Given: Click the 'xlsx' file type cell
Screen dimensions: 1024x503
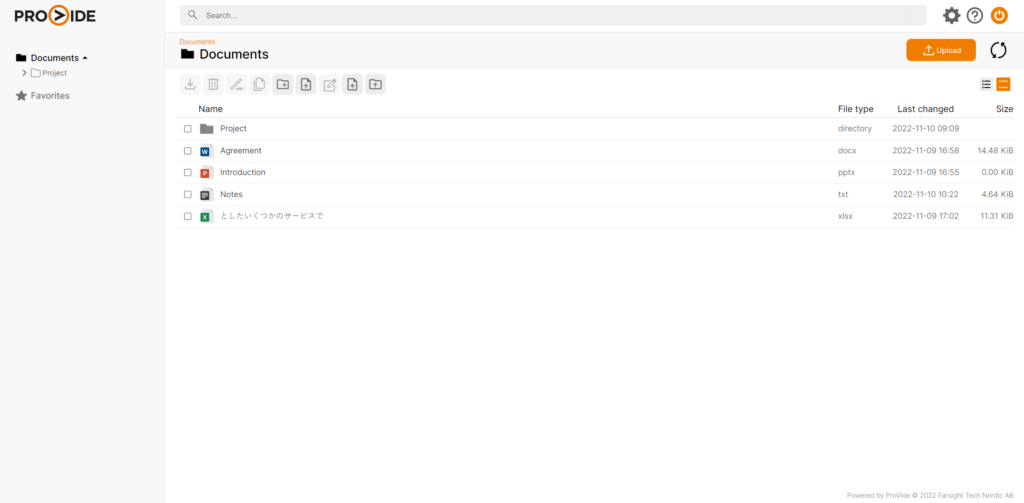Looking at the screenshot, I should click(845, 216).
